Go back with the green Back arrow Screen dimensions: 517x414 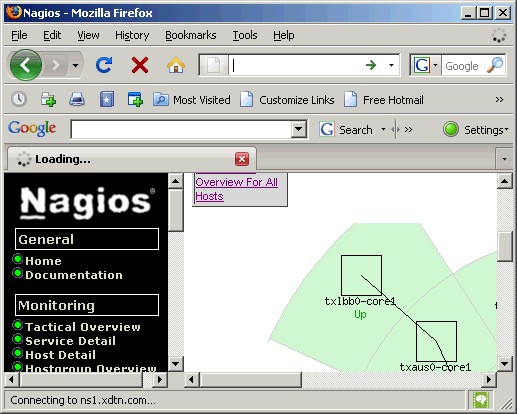[x=26, y=65]
